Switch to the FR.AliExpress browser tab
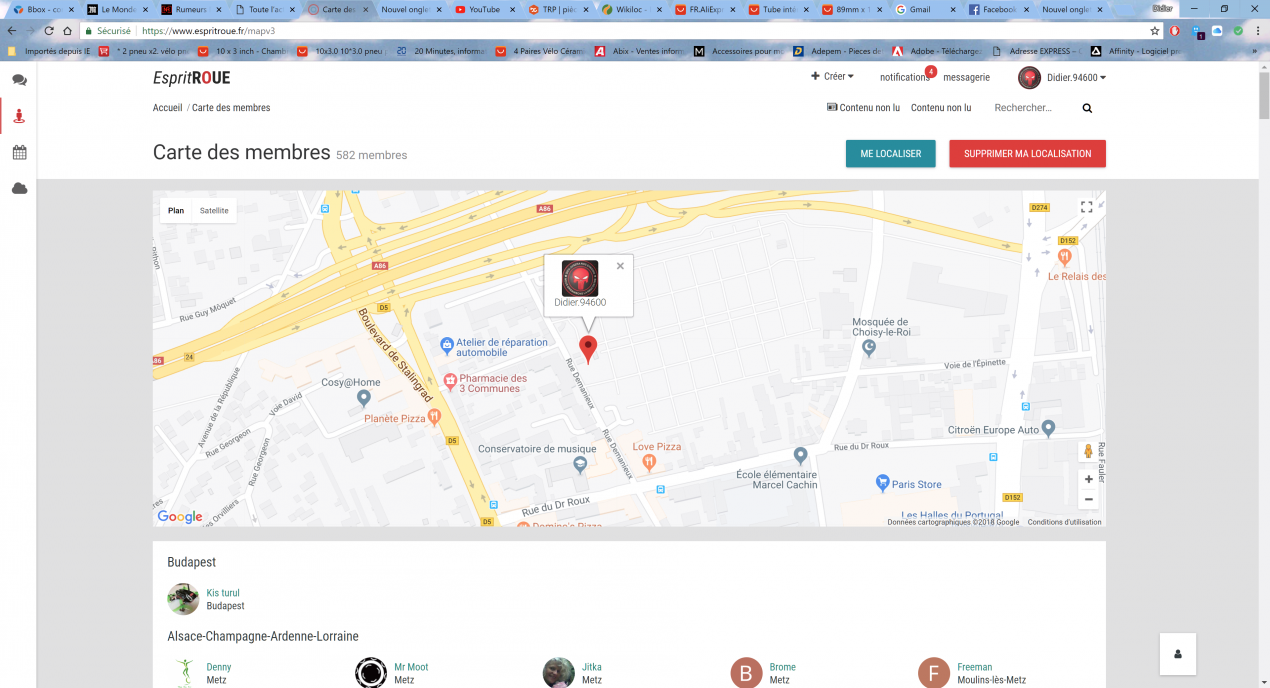Viewport: 1270px width, 688px height. coord(706,9)
